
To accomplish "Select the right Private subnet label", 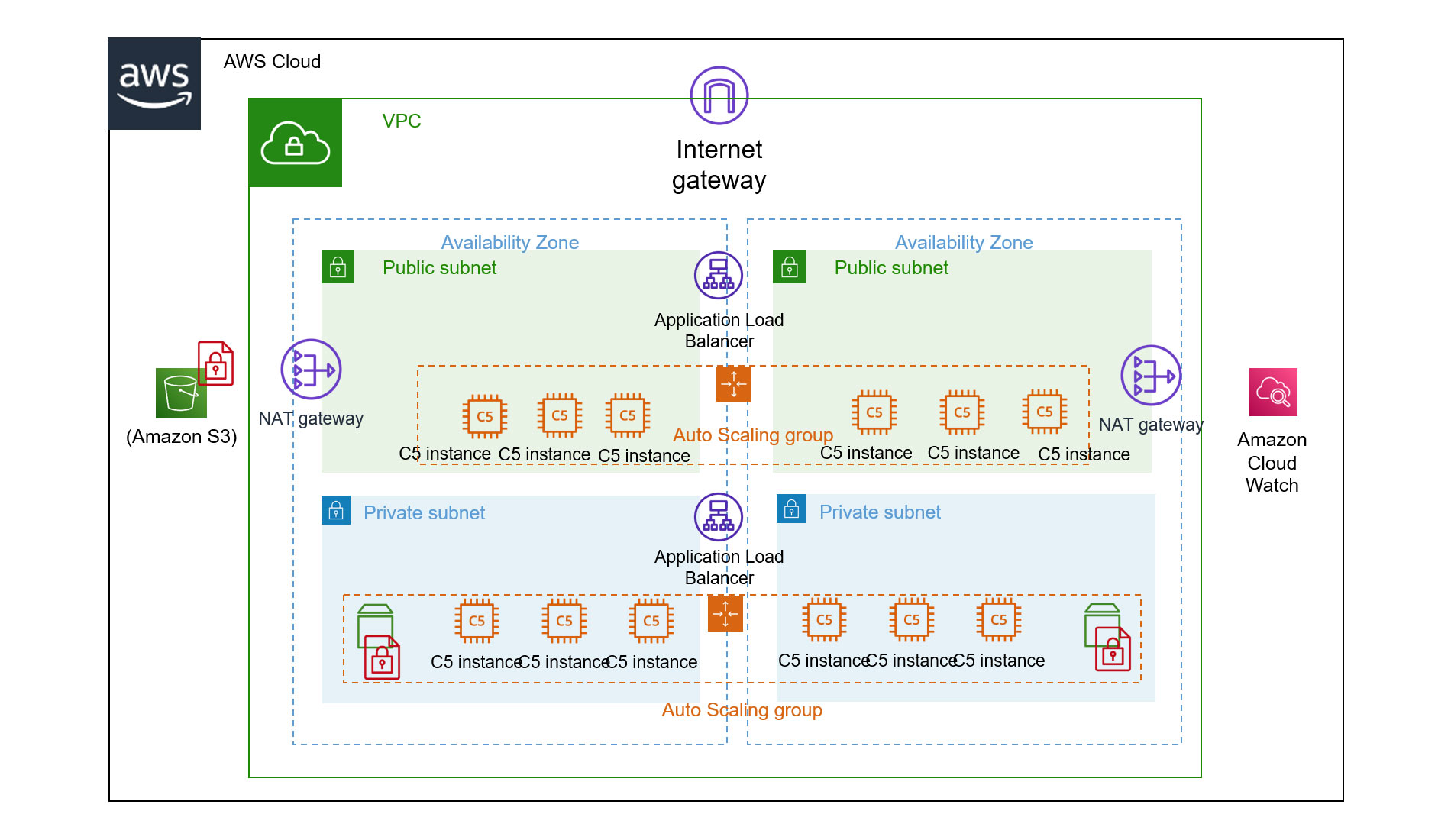I will tap(880, 512).
